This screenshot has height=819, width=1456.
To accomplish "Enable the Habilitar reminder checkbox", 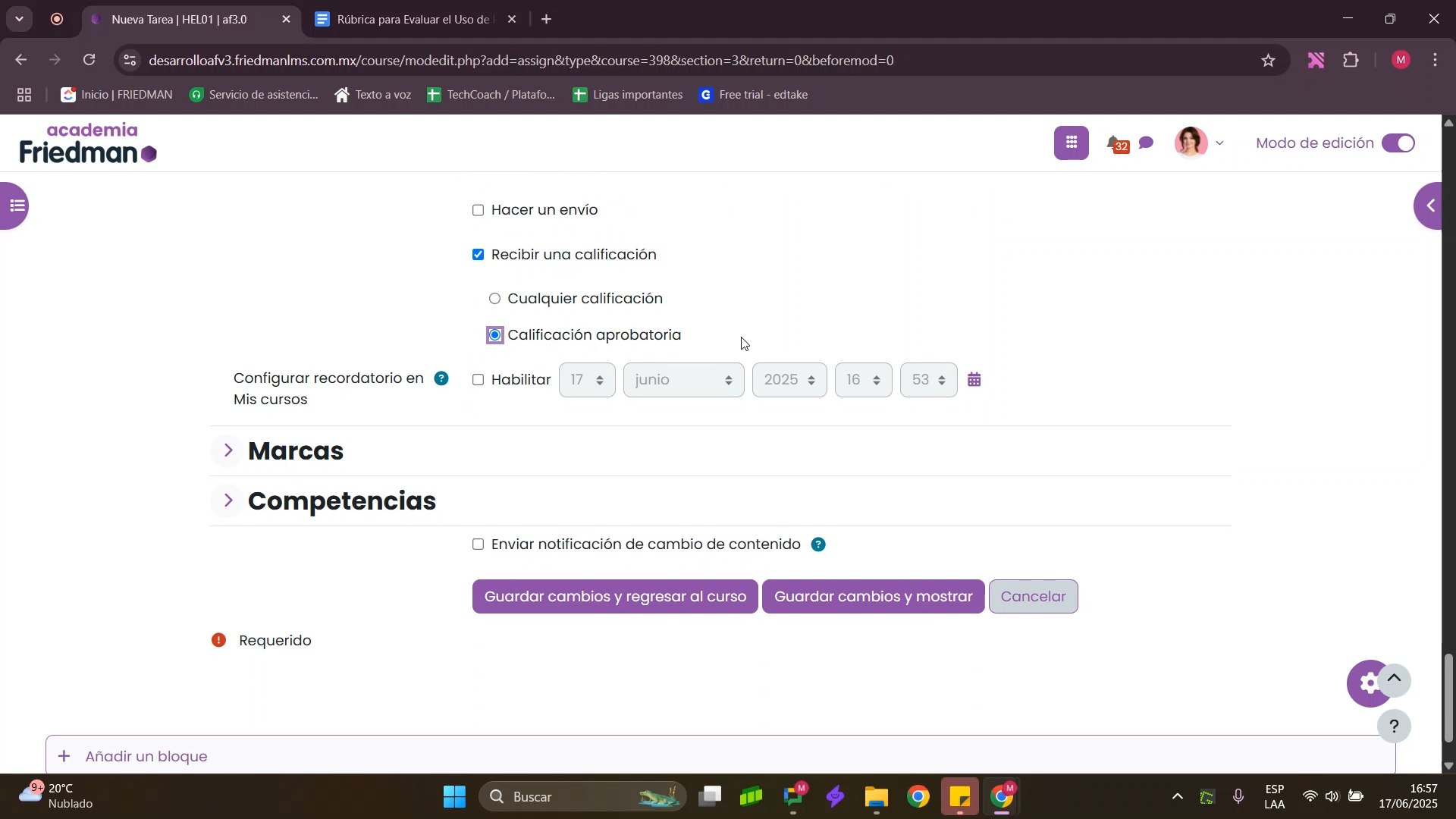I will pos(479,380).
